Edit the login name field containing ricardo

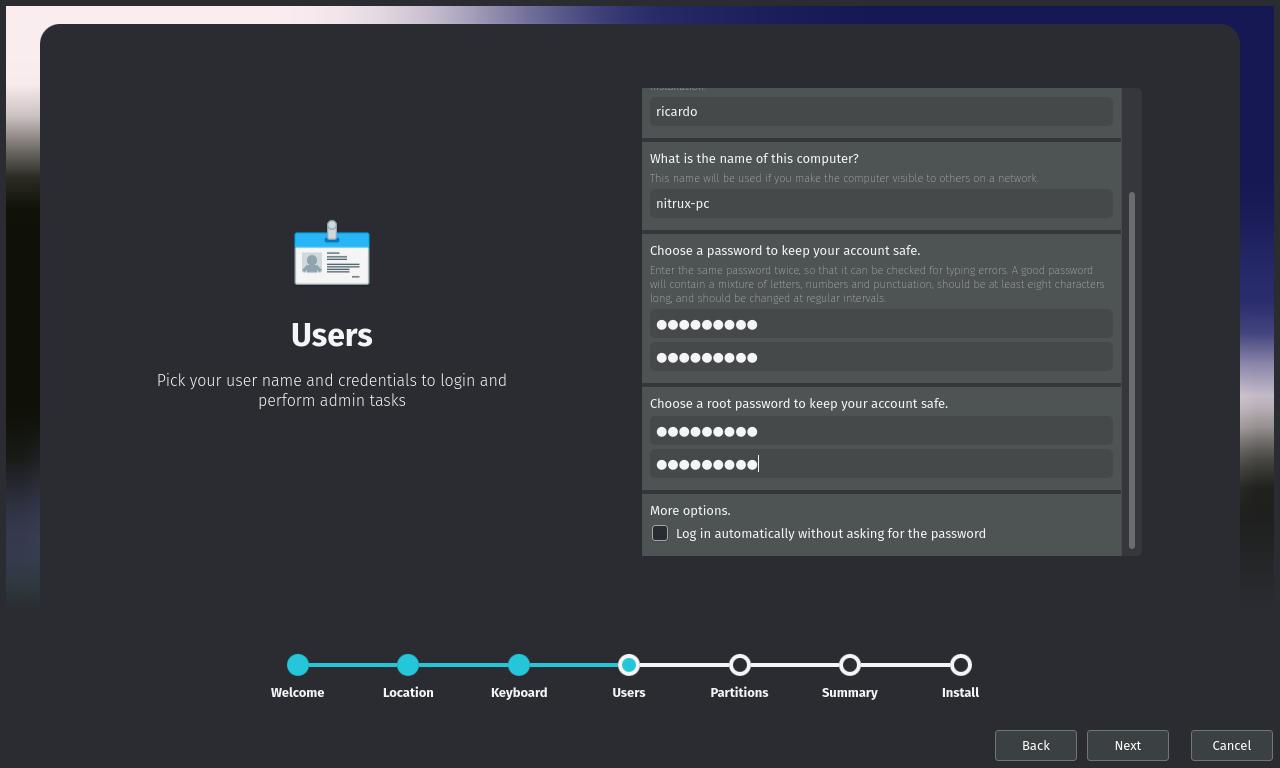point(881,111)
